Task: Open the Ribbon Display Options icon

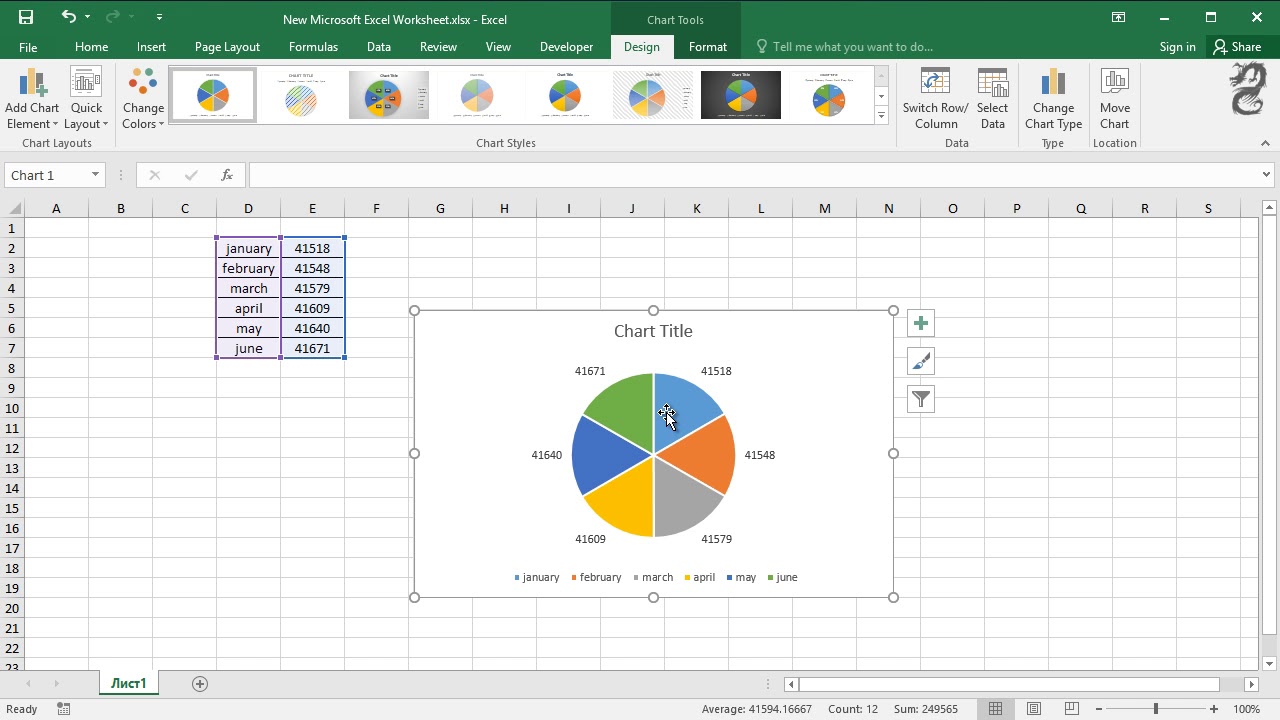Action: 1118,17
